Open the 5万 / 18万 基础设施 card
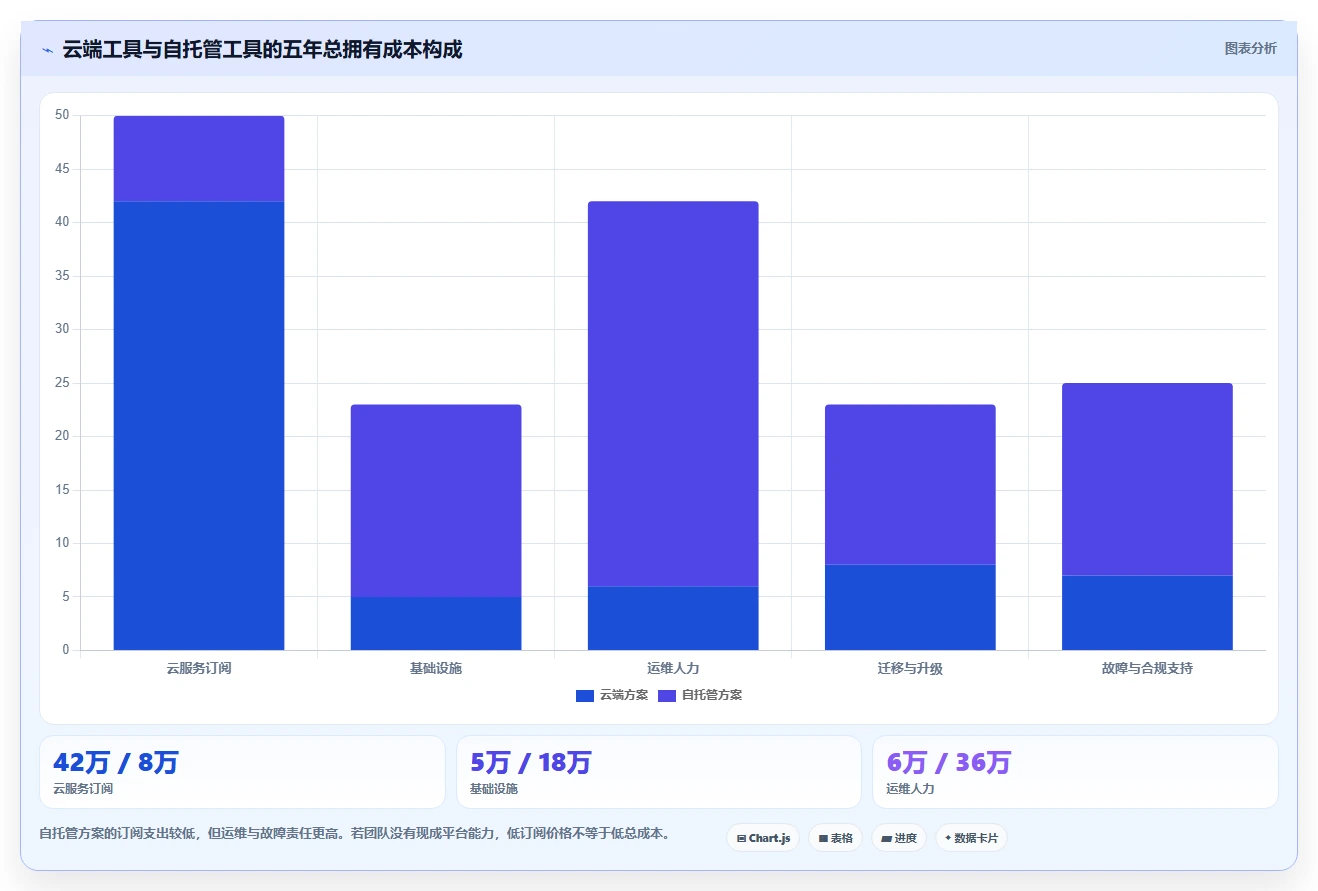This screenshot has height=891, width=1318. (x=659, y=772)
